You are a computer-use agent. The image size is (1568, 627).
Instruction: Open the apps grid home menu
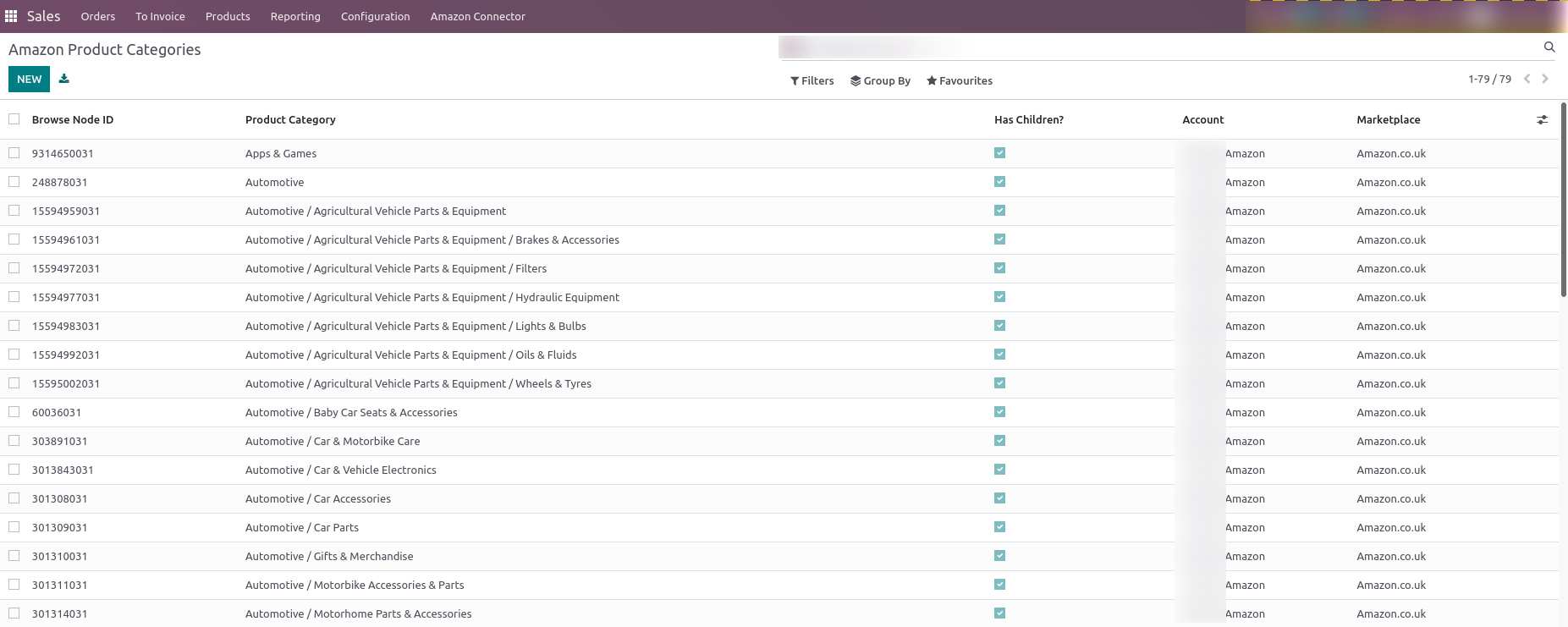point(11,16)
